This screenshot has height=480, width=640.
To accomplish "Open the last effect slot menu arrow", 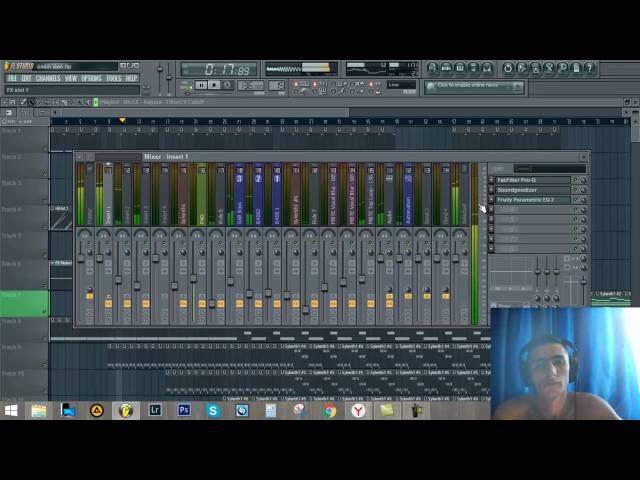I will pos(491,249).
